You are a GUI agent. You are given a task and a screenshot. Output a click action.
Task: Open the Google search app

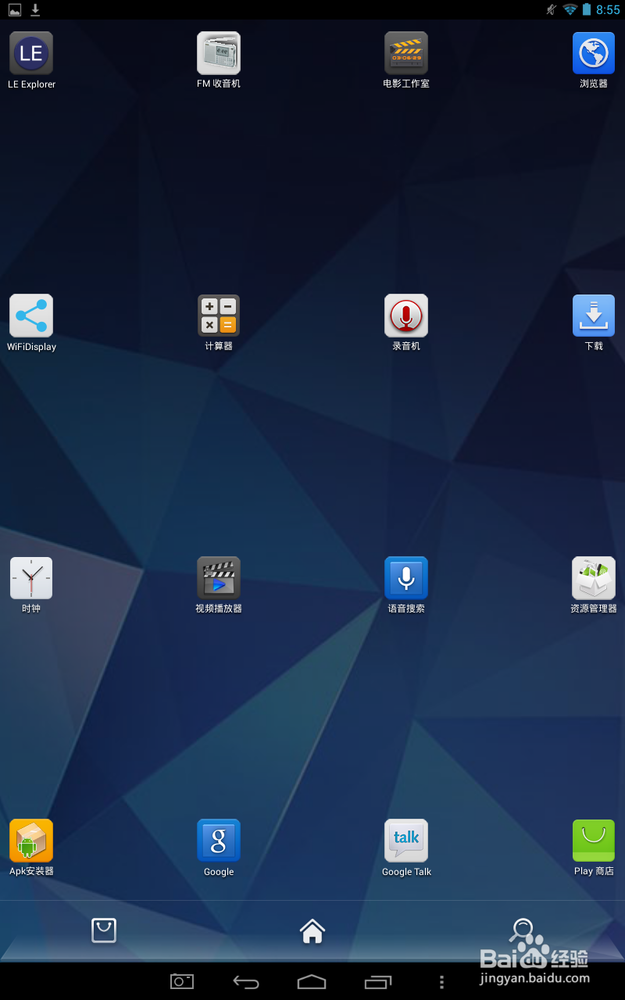click(219, 841)
